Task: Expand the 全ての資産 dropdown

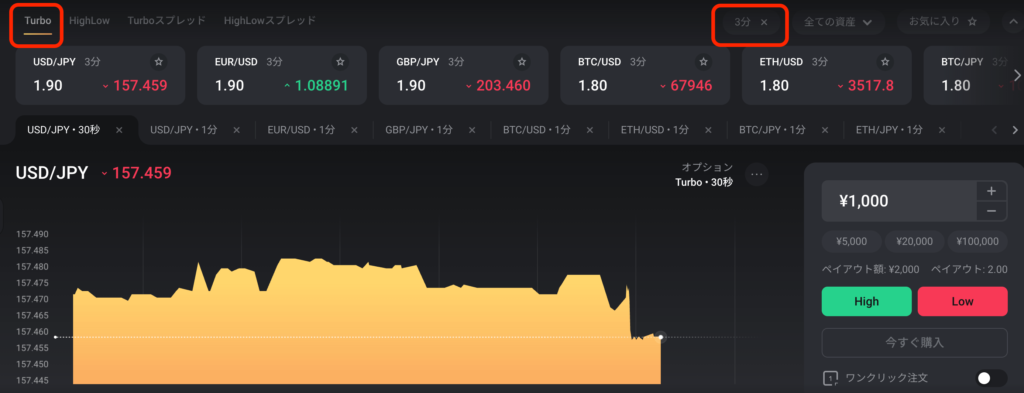Action: pyautogui.click(x=839, y=22)
